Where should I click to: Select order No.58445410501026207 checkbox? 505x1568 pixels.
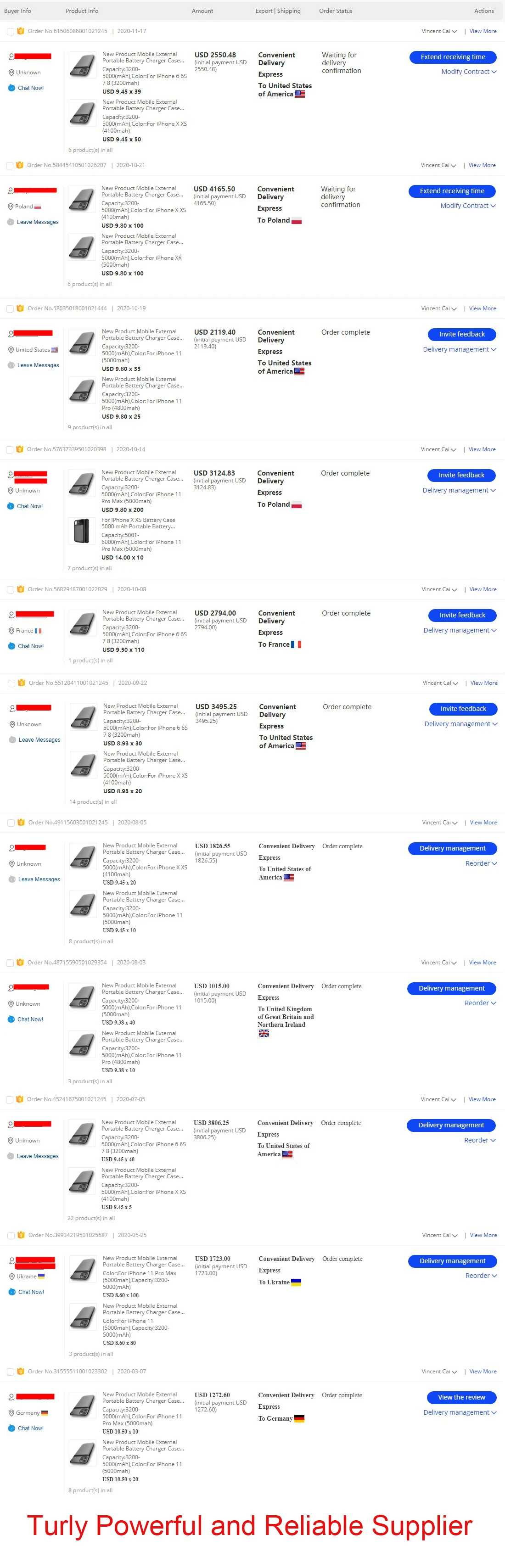[x=9, y=165]
